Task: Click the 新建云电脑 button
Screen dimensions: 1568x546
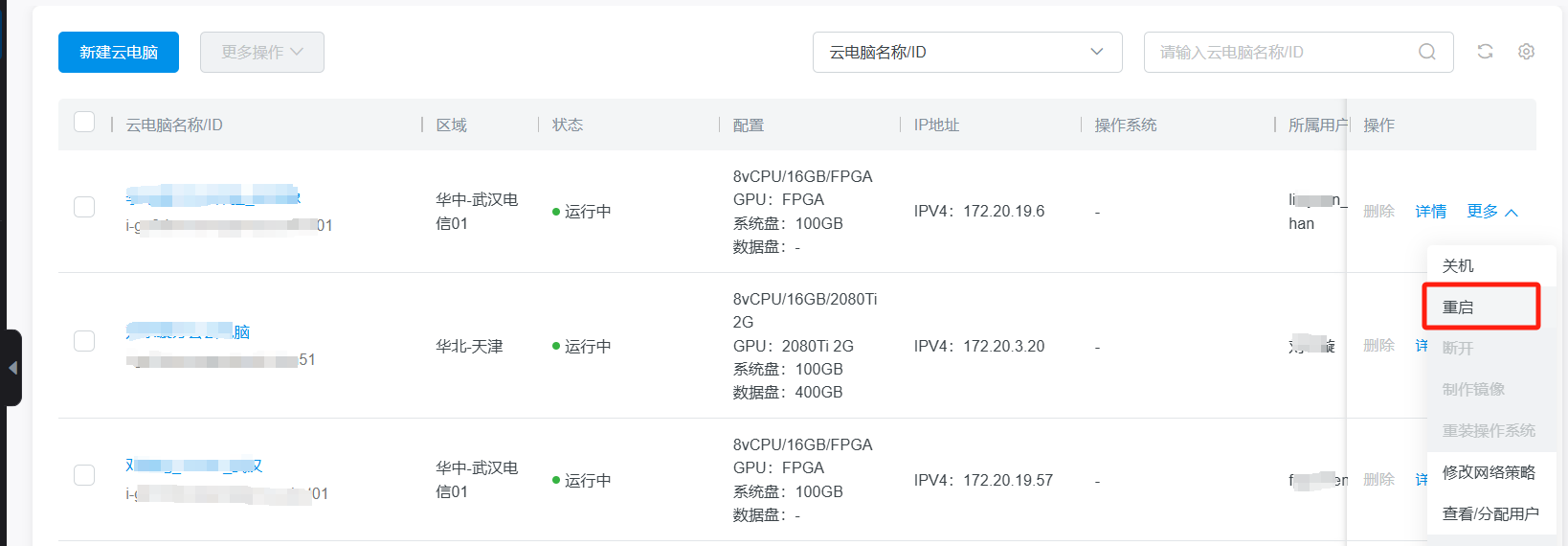Action: pos(119,52)
